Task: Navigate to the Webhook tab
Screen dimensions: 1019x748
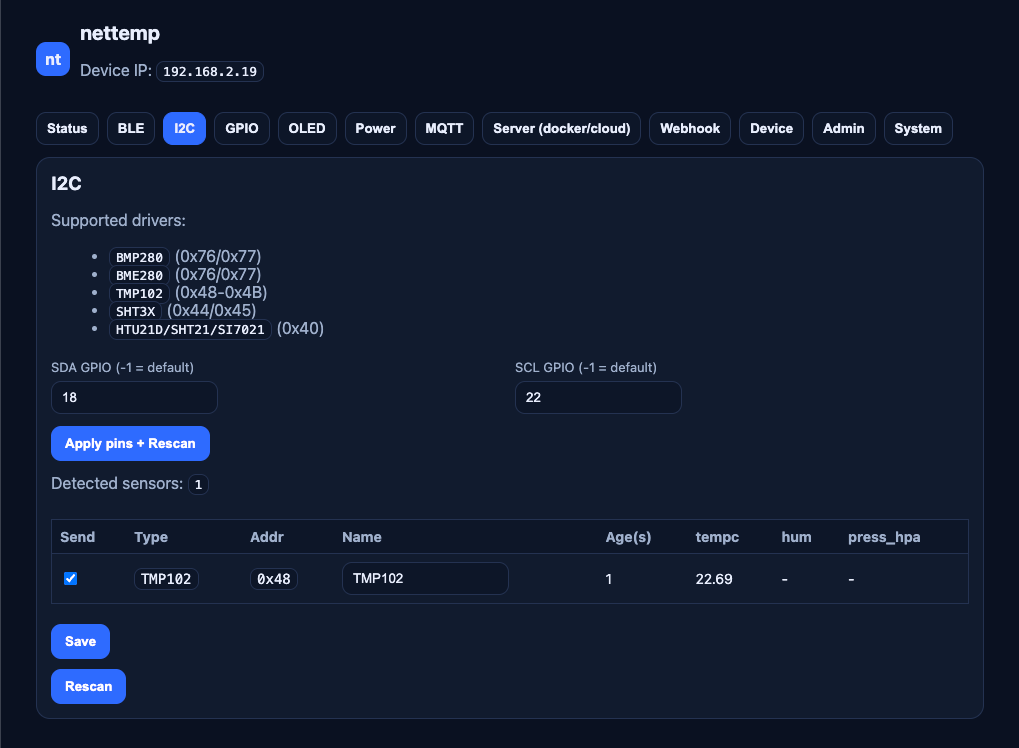Action: pos(690,129)
